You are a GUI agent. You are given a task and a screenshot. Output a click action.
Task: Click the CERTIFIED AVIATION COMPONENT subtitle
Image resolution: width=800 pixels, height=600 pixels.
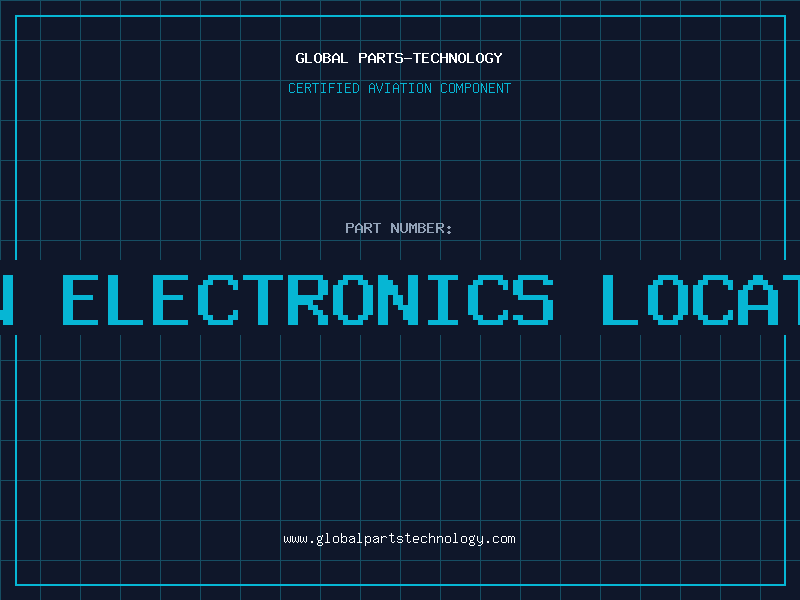tap(399, 88)
